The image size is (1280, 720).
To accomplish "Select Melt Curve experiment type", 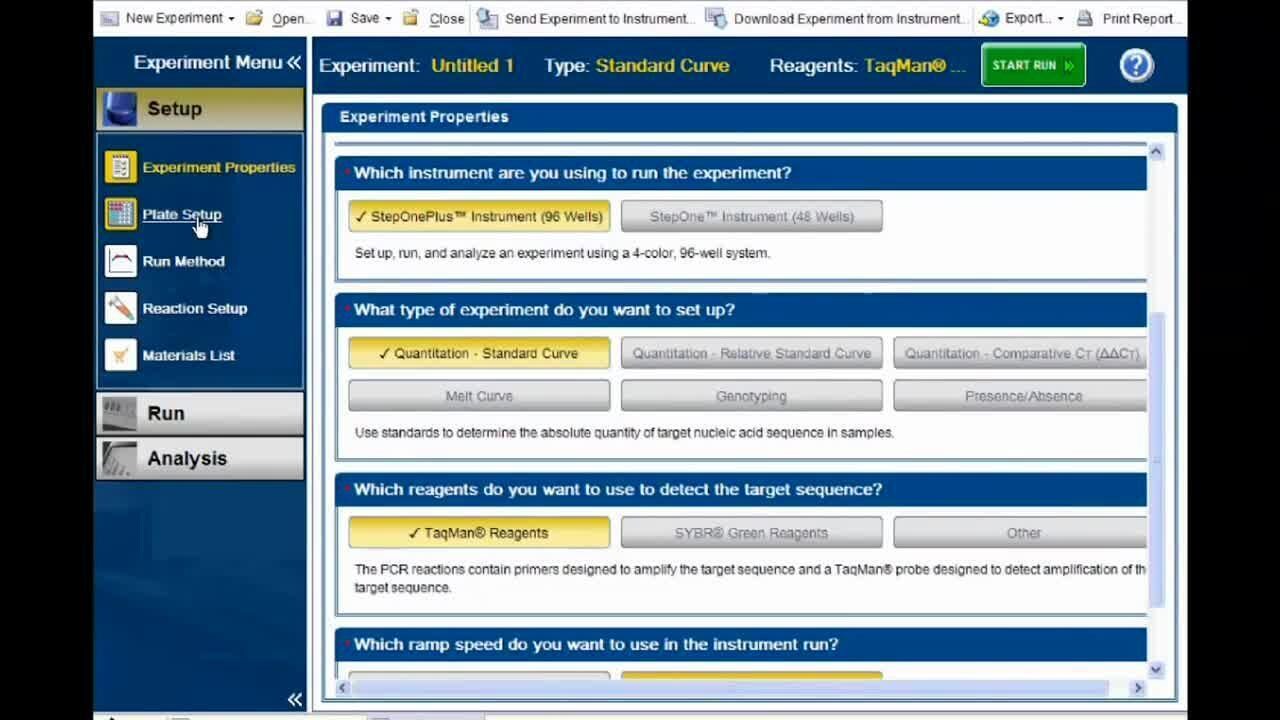I will [479, 396].
